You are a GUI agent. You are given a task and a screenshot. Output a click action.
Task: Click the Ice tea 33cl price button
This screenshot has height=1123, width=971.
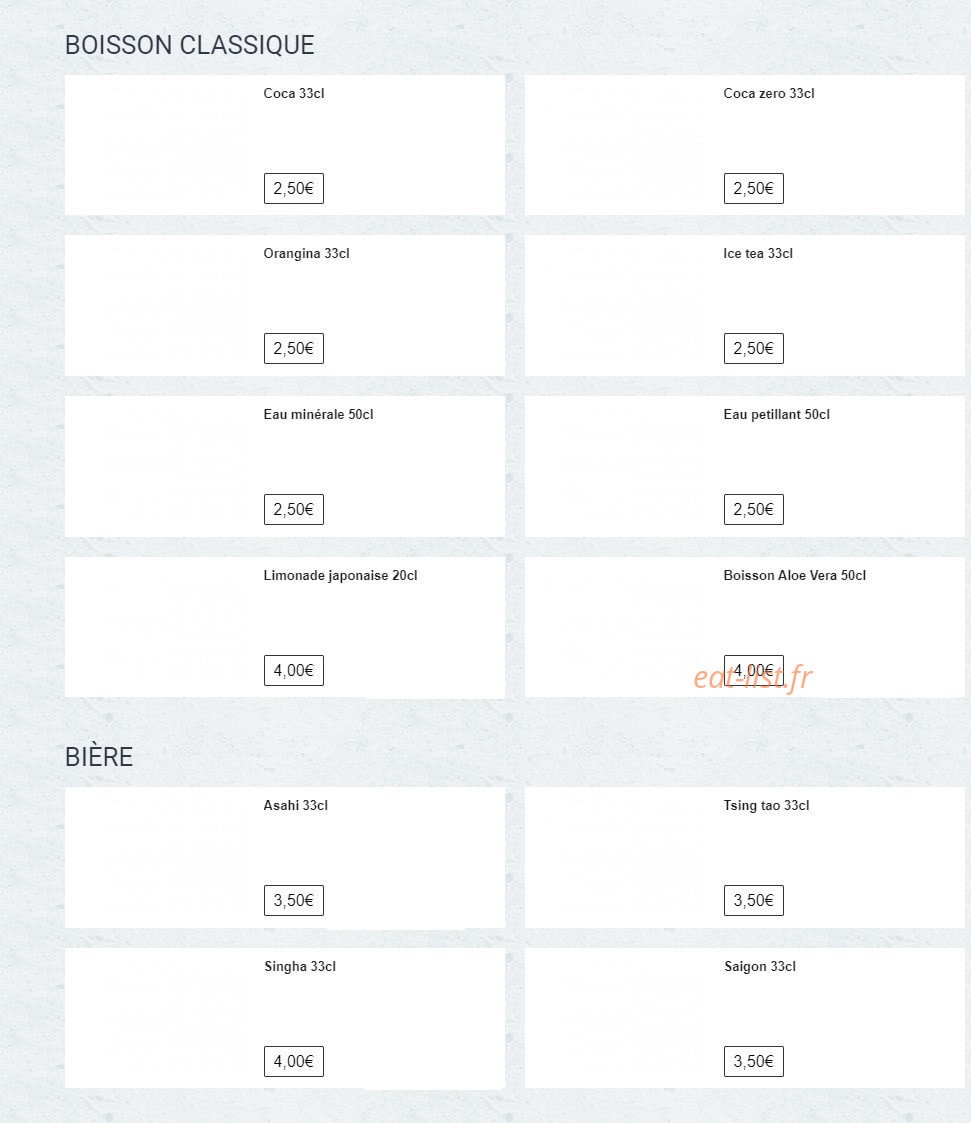(x=753, y=348)
